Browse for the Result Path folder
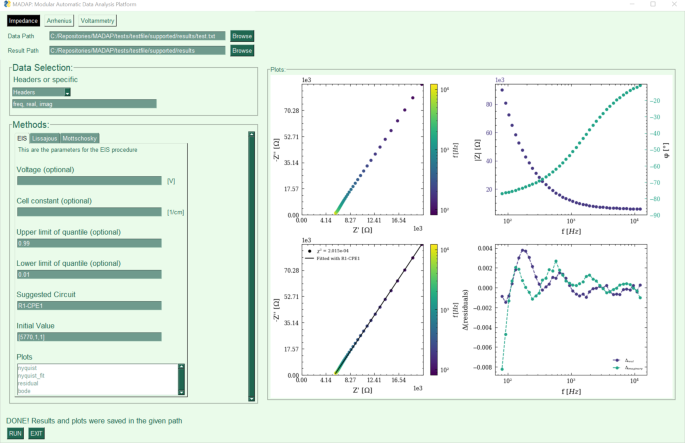 click(x=242, y=51)
